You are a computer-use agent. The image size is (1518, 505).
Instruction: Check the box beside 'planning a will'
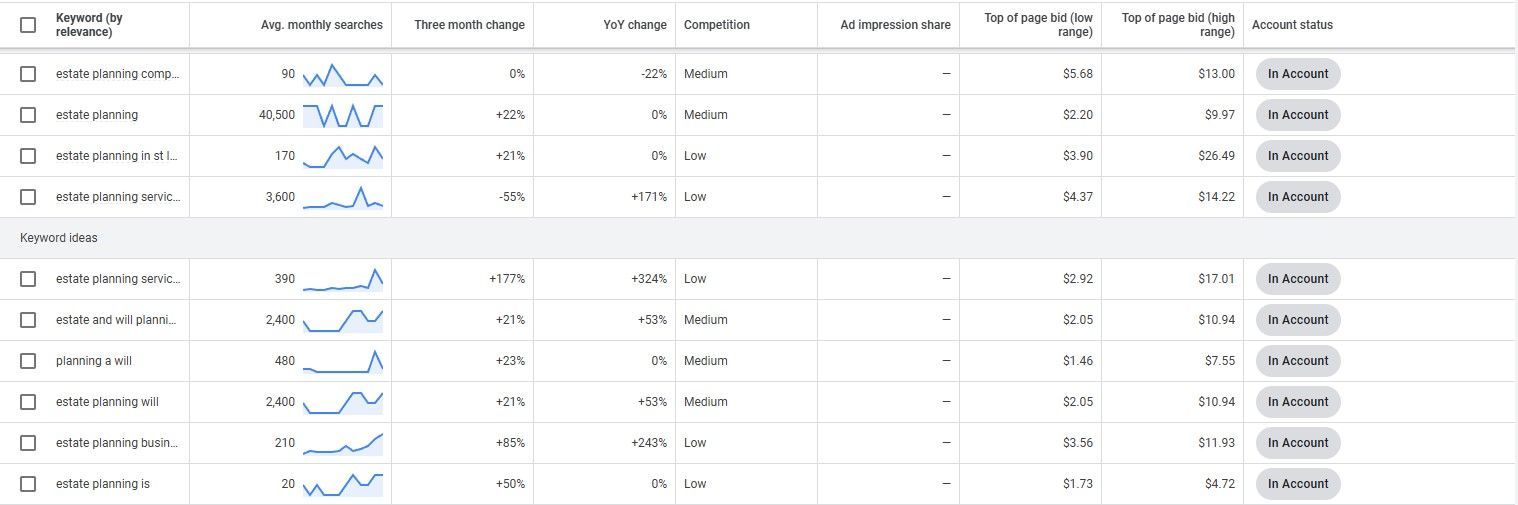[28, 361]
